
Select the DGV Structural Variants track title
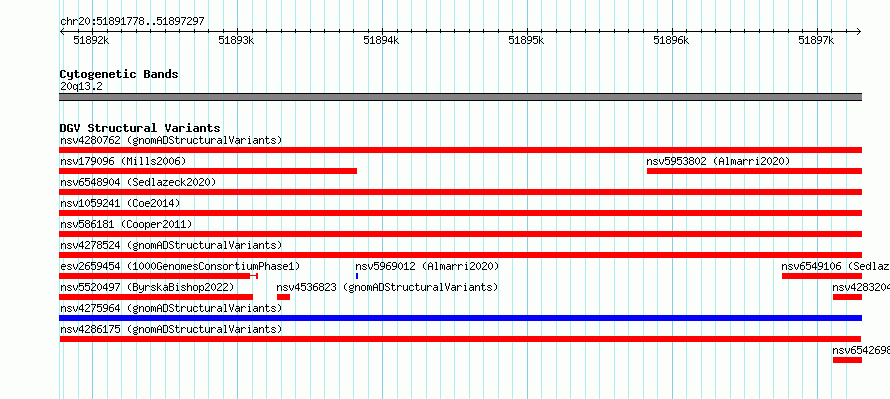coord(140,128)
